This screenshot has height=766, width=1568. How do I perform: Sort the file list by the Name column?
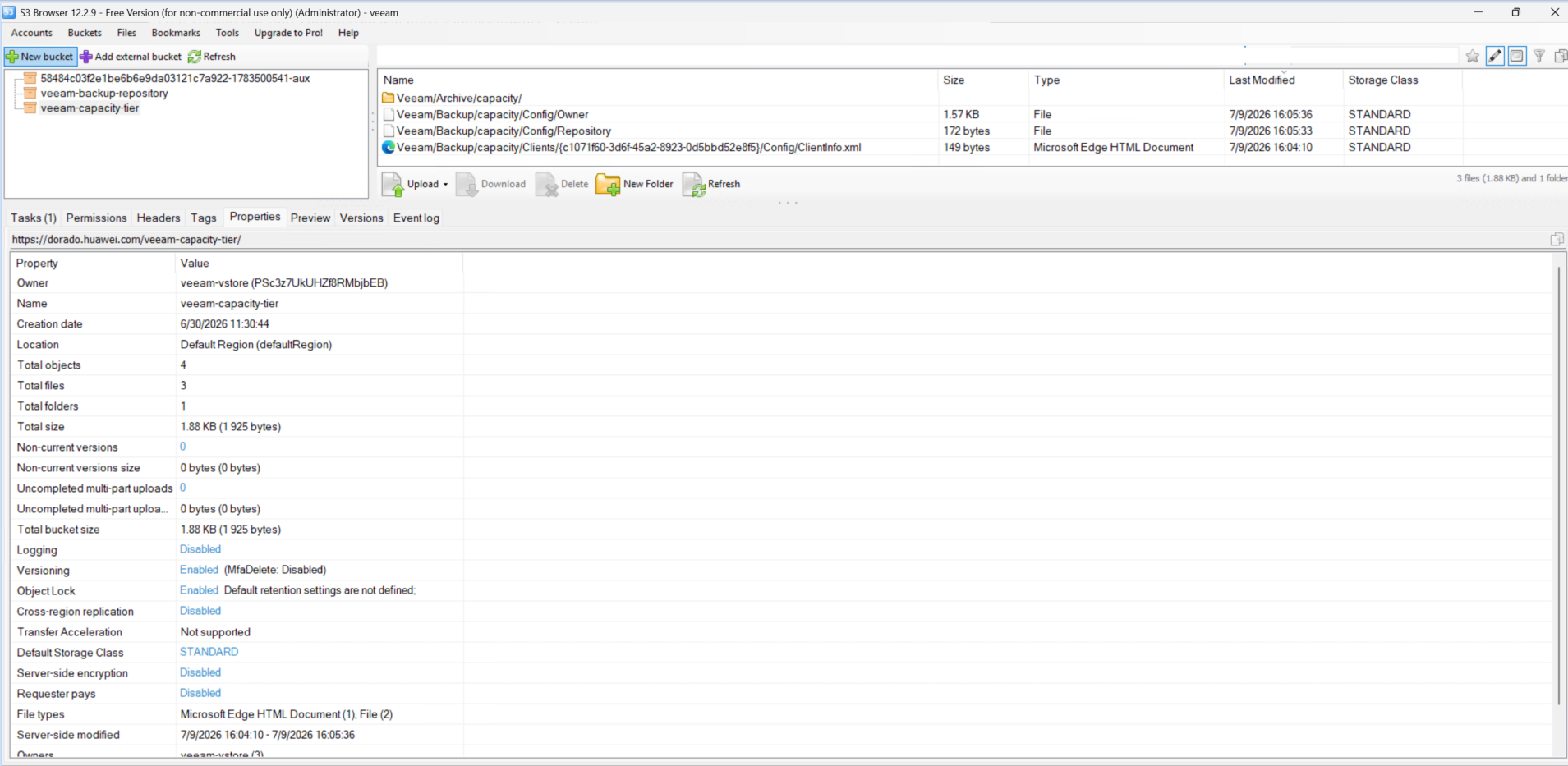pyautogui.click(x=658, y=80)
